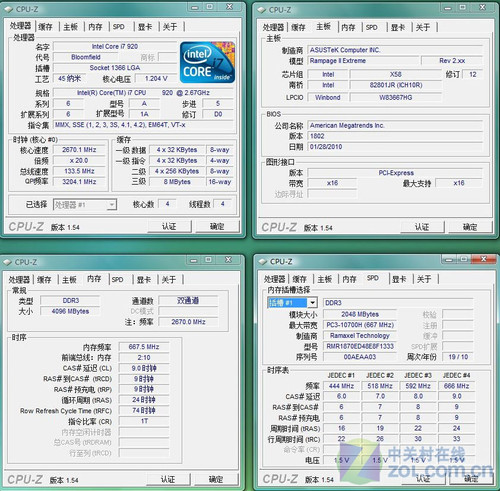Click 确定 button in the memory window

point(216,479)
